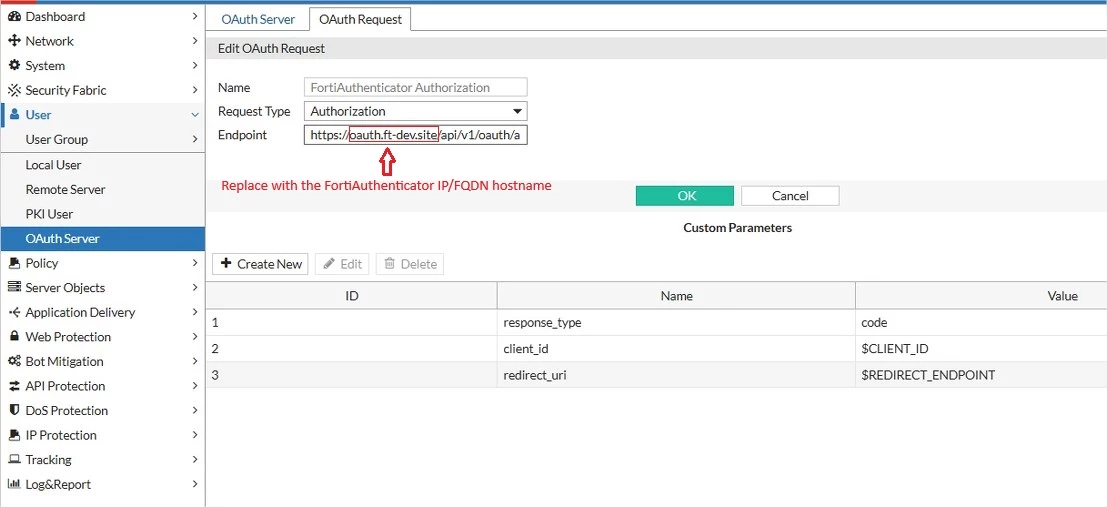The height and width of the screenshot is (507, 1107).
Task: Select the redirect_uri cell
Action: (676, 375)
